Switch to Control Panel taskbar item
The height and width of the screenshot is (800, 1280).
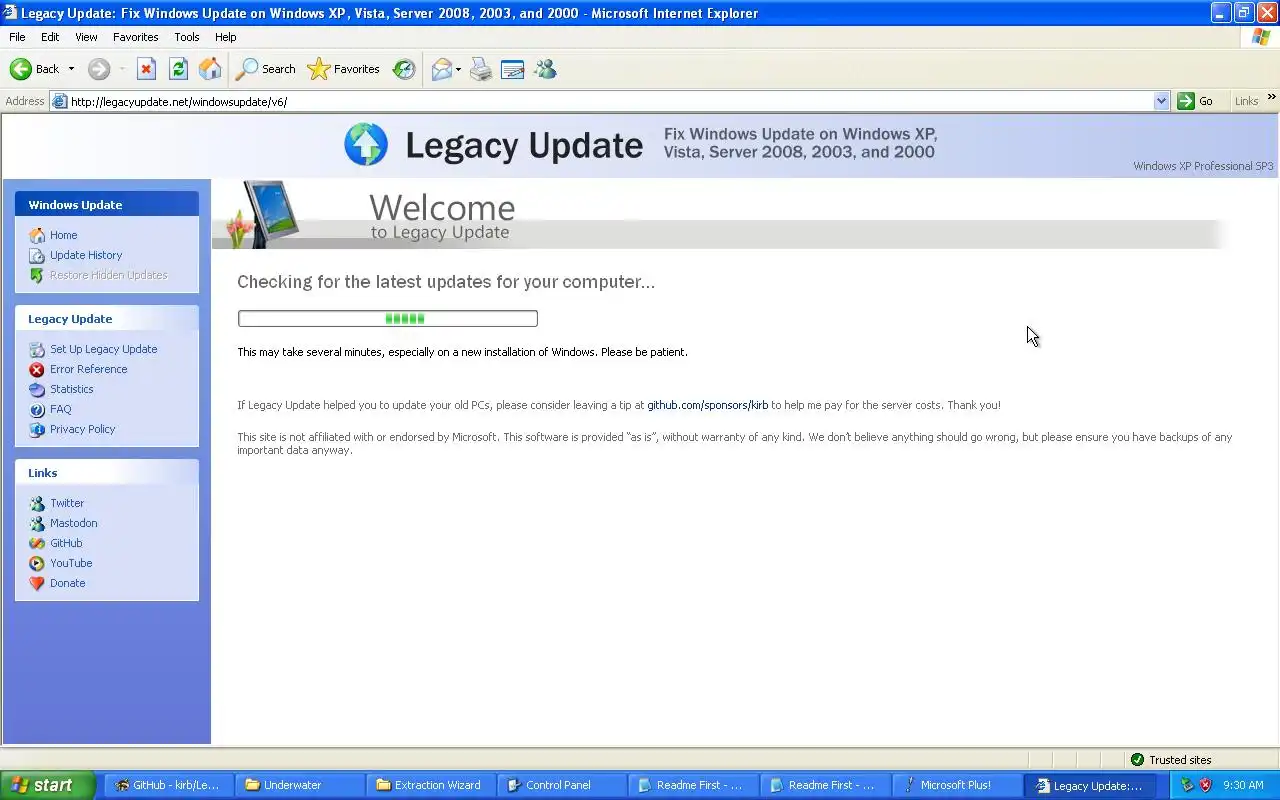click(x=561, y=785)
